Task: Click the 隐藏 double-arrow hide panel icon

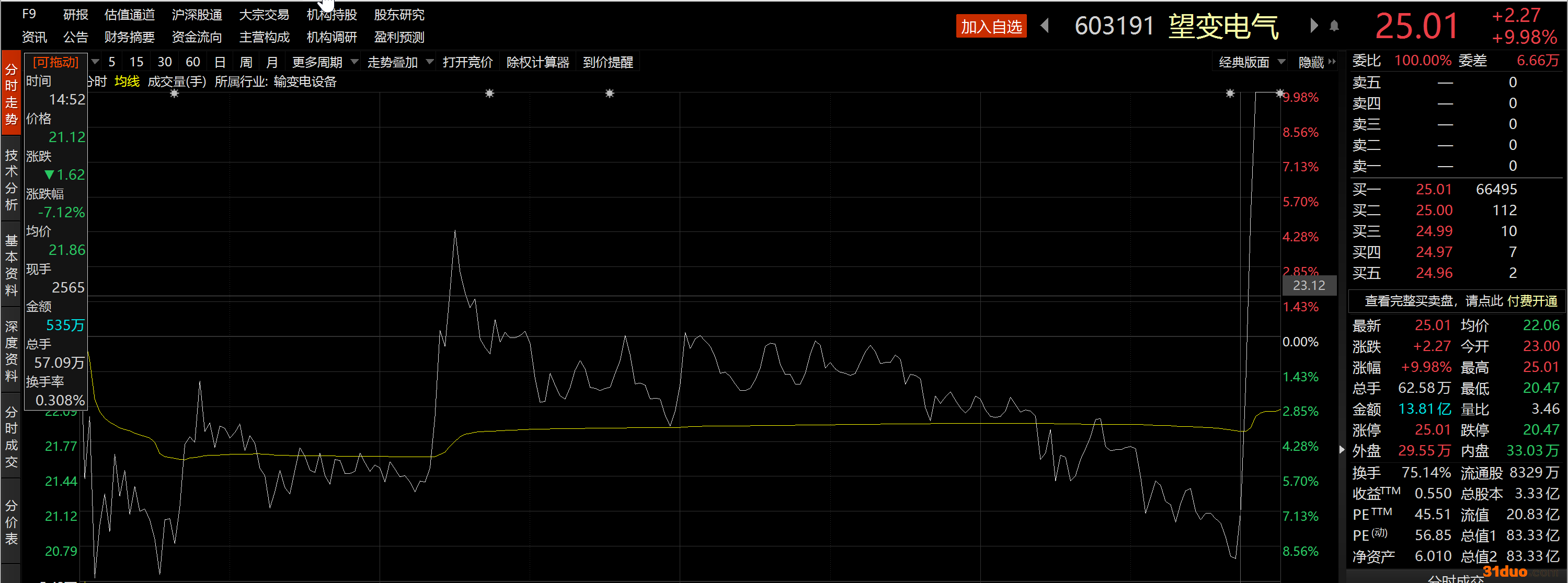Action: 1332,62
